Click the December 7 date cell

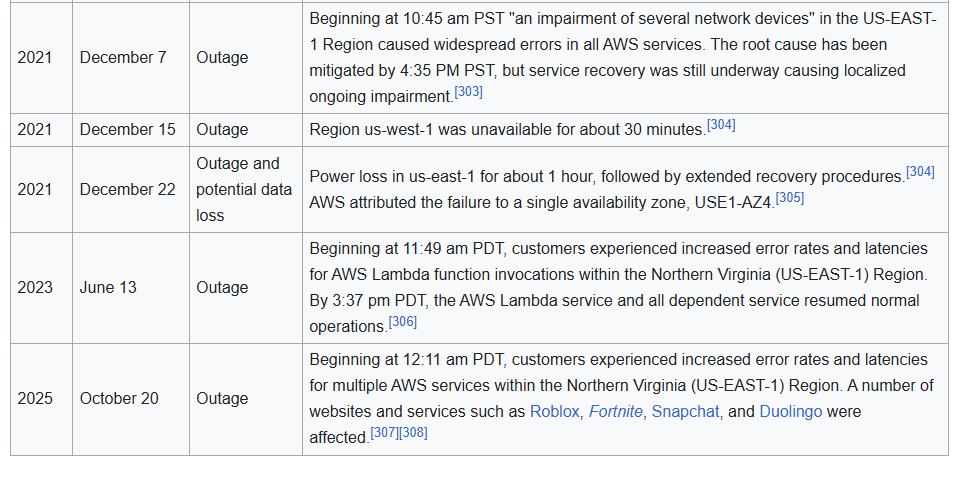click(x=123, y=57)
